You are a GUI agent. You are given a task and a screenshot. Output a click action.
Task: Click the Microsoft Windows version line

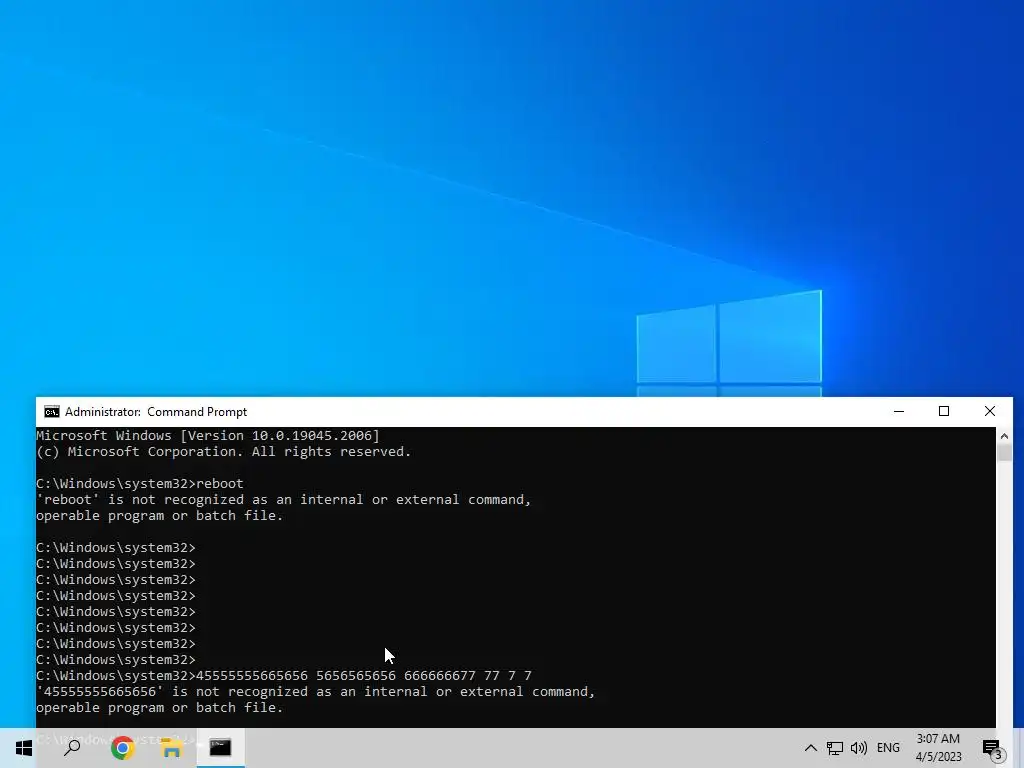(x=208, y=436)
